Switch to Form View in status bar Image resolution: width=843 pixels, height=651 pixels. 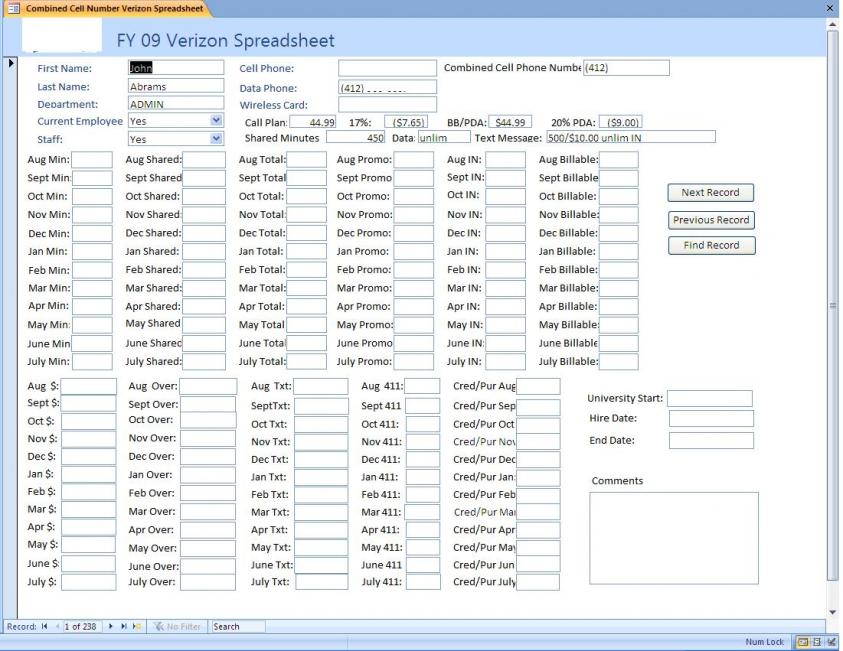(x=803, y=642)
